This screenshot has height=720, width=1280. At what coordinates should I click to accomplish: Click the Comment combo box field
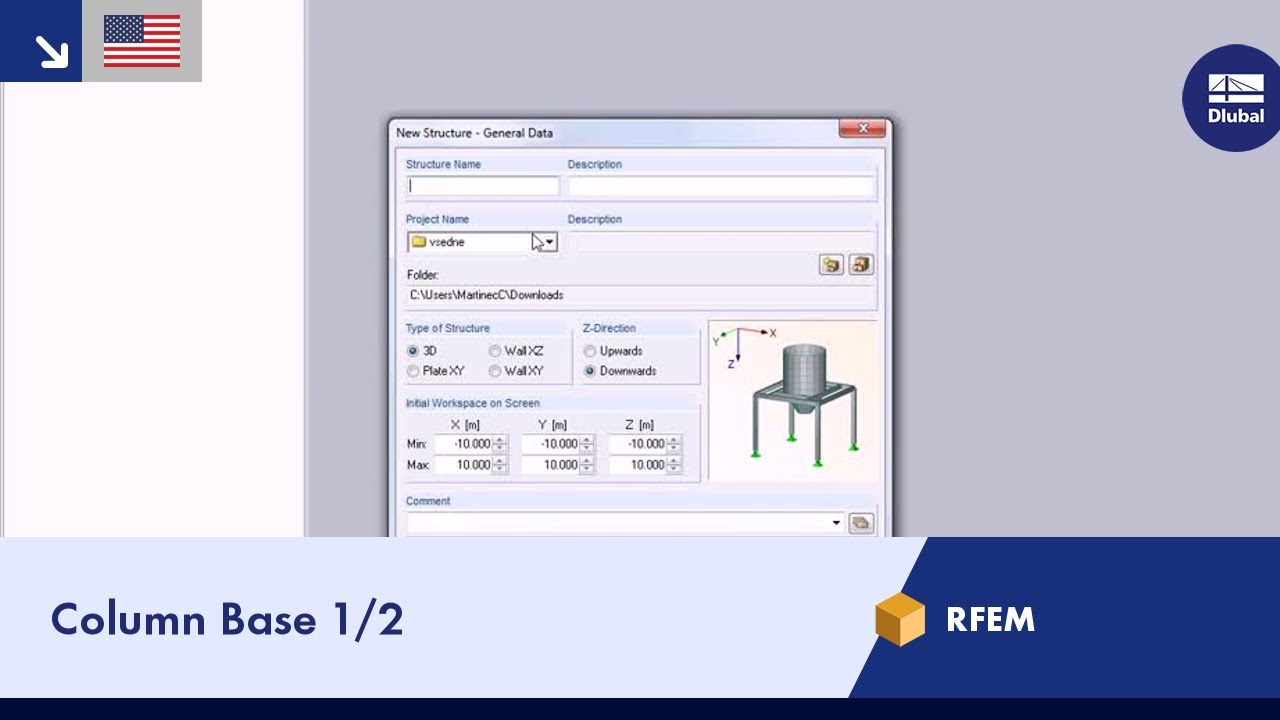625,523
